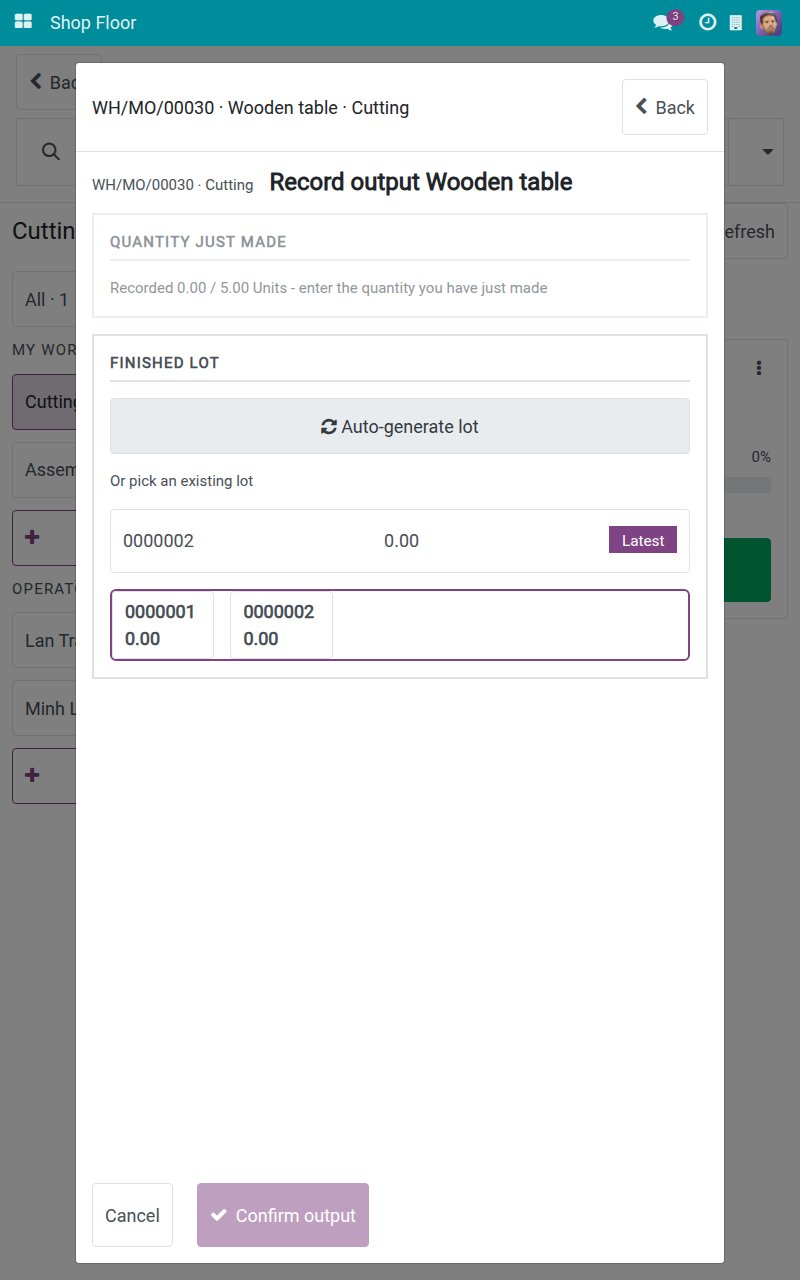Image resolution: width=800 pixels, height=1280 pixels.
Task: Open the user avatar menu
Action: pyautogui.click(x=769, y=22)
